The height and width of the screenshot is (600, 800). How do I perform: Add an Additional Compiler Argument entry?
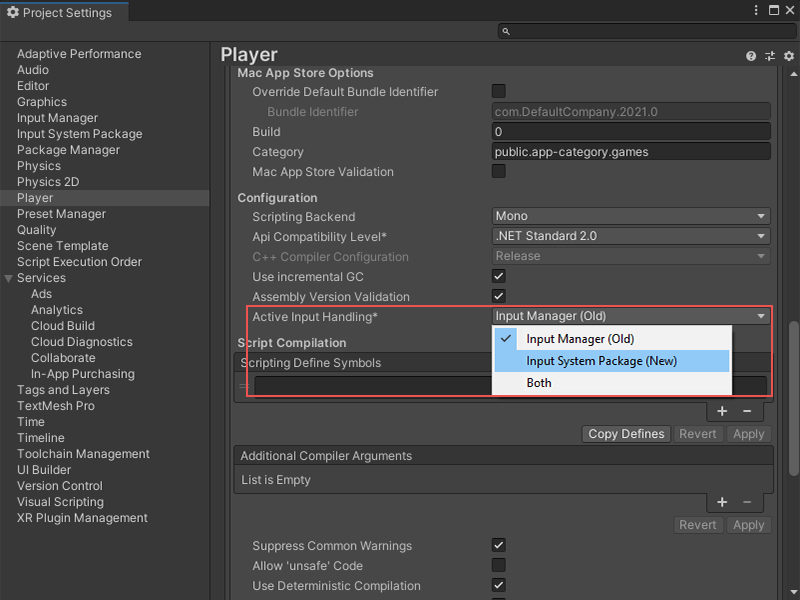(722, 502)
